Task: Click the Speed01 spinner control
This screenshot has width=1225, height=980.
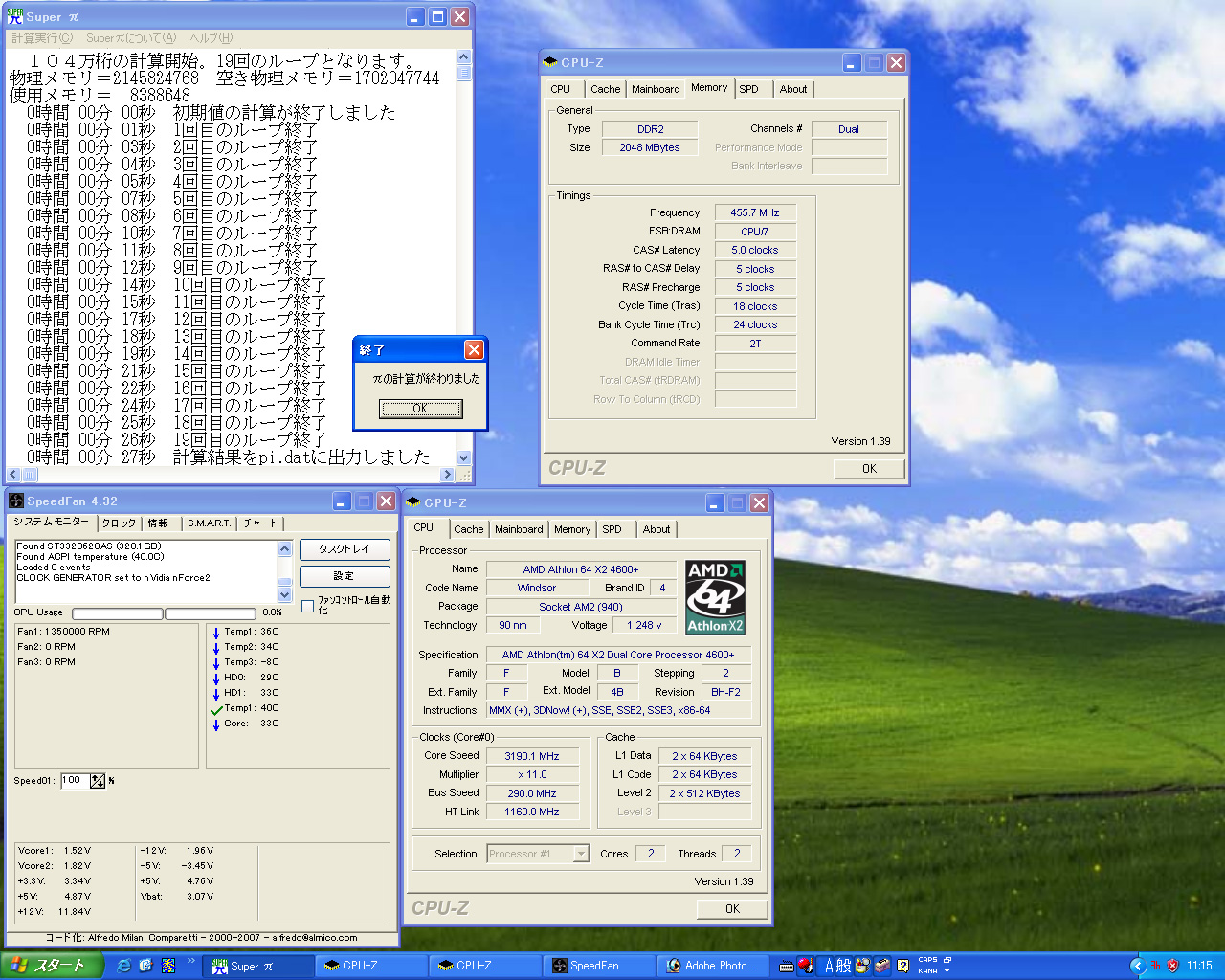Action: click(x=98, y=781)
